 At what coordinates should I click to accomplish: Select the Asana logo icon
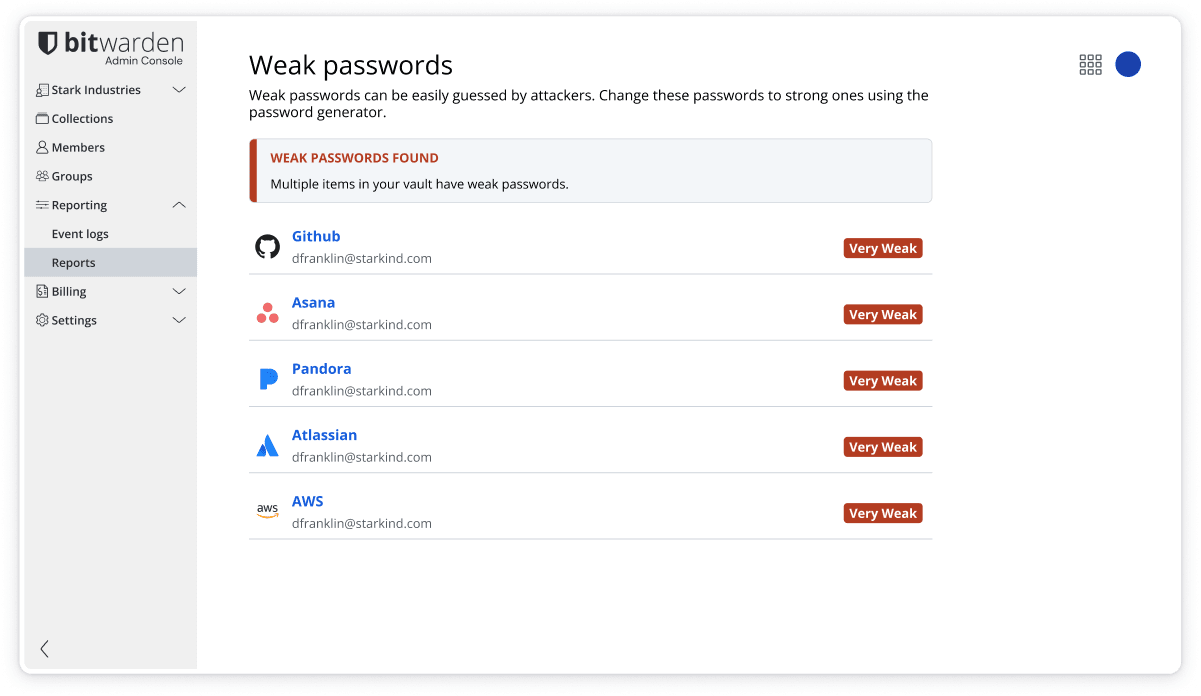[x=267, y=312]
